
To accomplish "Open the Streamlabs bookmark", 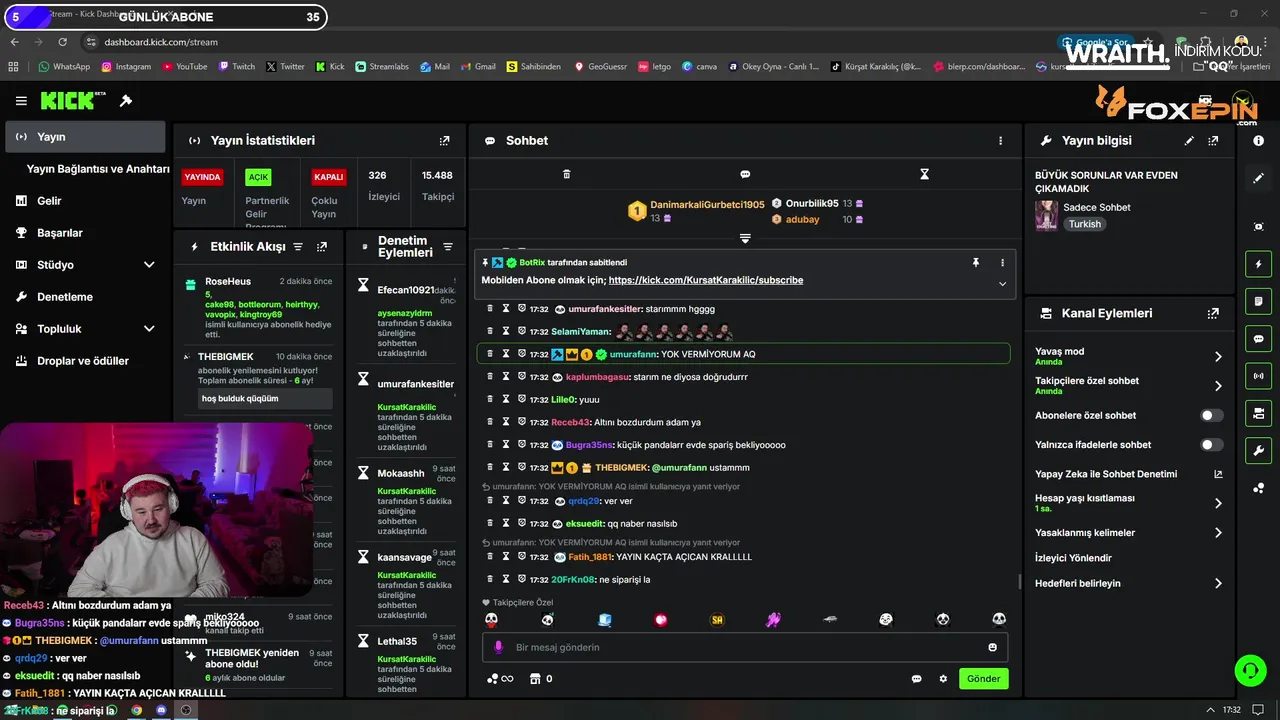I will pyautogui.click(x=381, y=67).
